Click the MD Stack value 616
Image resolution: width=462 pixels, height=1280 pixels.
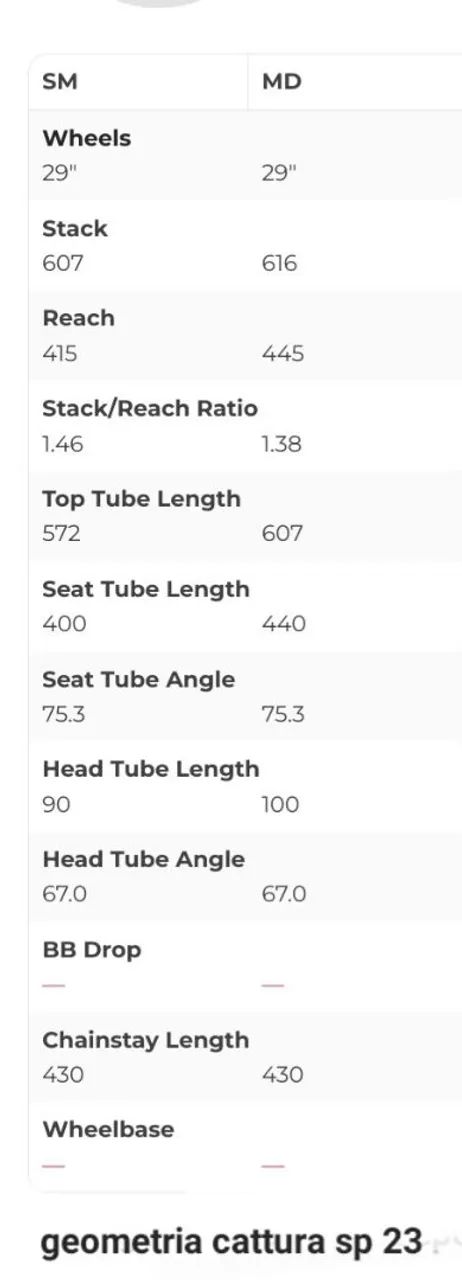(279, 264)
